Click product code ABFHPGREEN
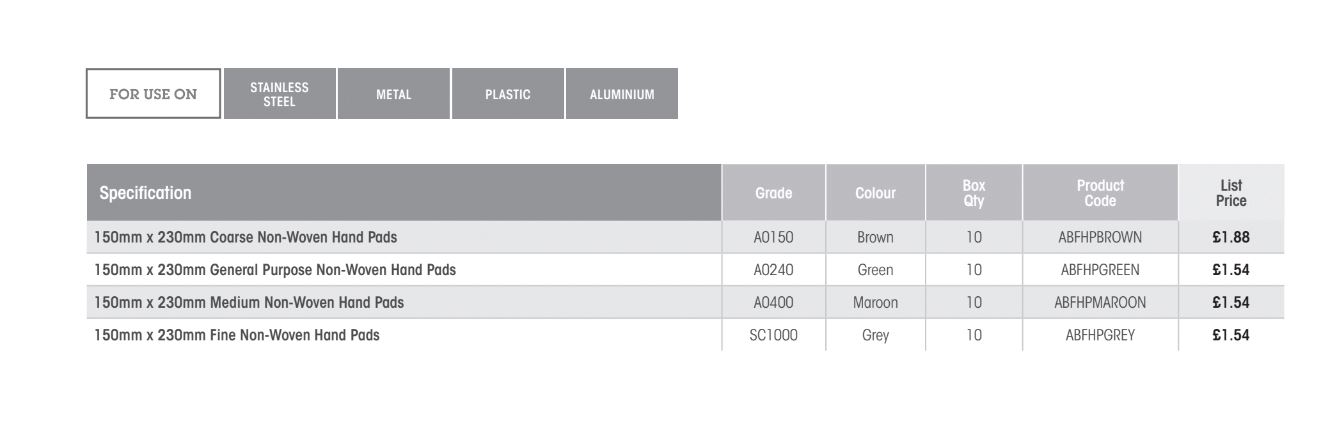The image size is (1341, 436). (1100, 269)
